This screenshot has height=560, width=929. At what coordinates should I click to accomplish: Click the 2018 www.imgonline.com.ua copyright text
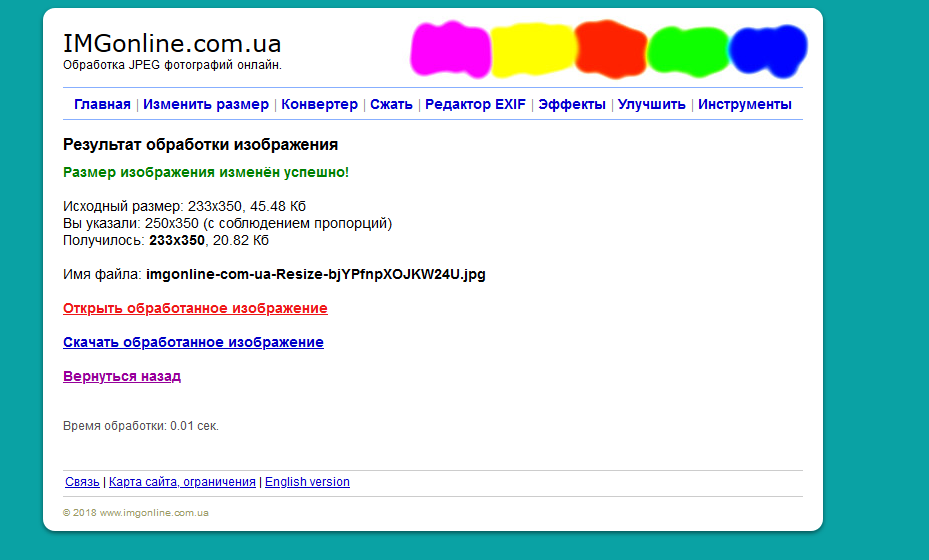pos(136,513)
